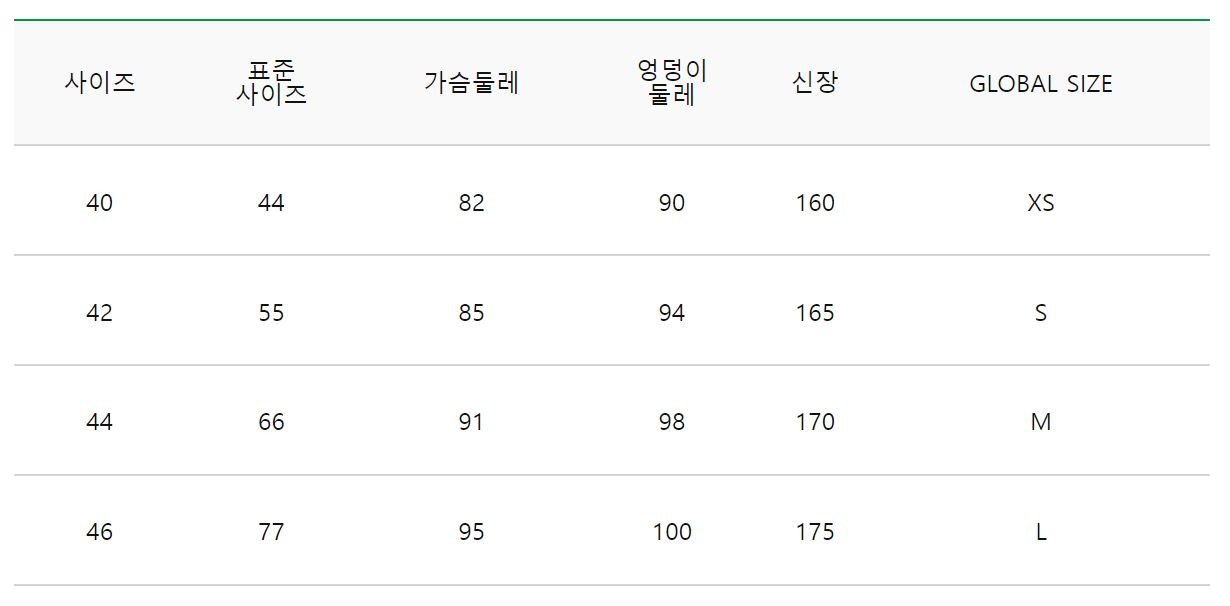This screenshot has width=1230, height=606.
Task: Select the 표준 사이즈 column header
Action: coord(271,83)
